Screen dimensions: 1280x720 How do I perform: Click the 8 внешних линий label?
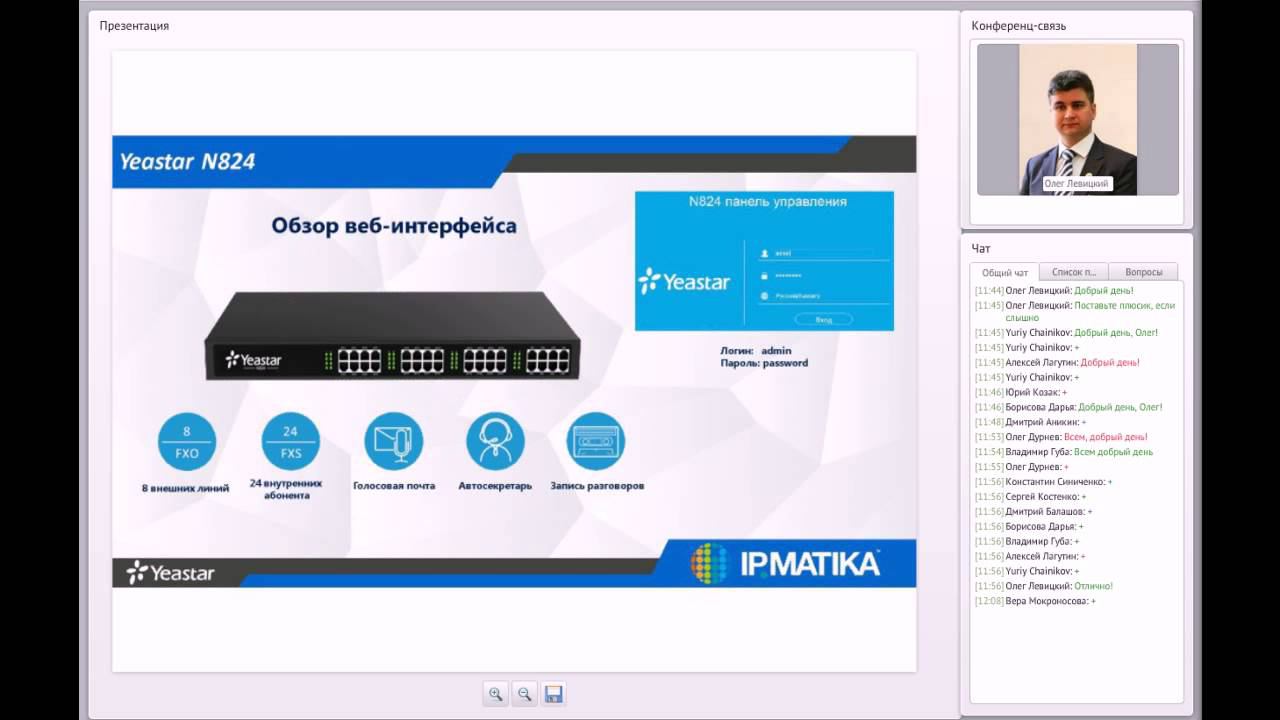tap(185, 488)
